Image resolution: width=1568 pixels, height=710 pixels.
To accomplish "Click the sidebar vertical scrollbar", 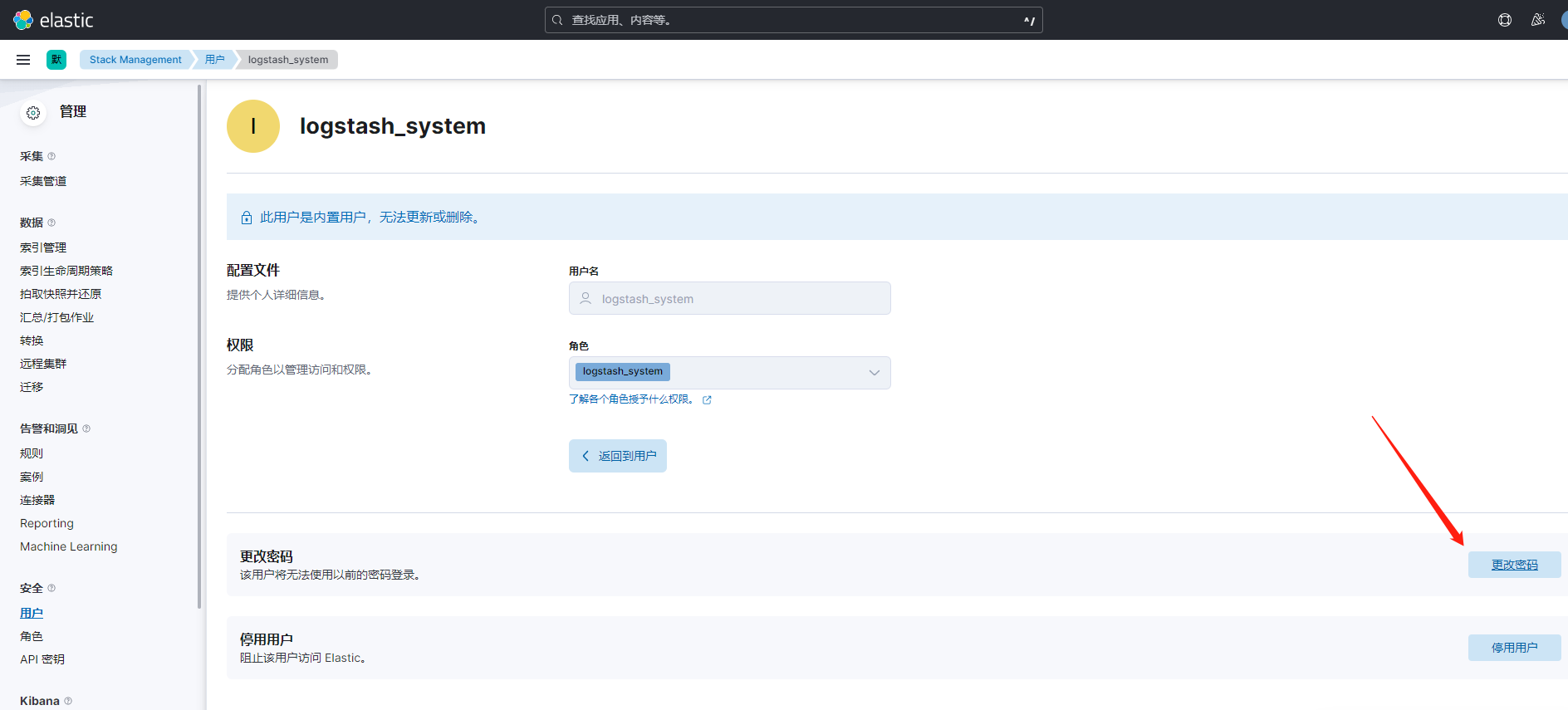I will pyautogui.click(x=199, y=346).
